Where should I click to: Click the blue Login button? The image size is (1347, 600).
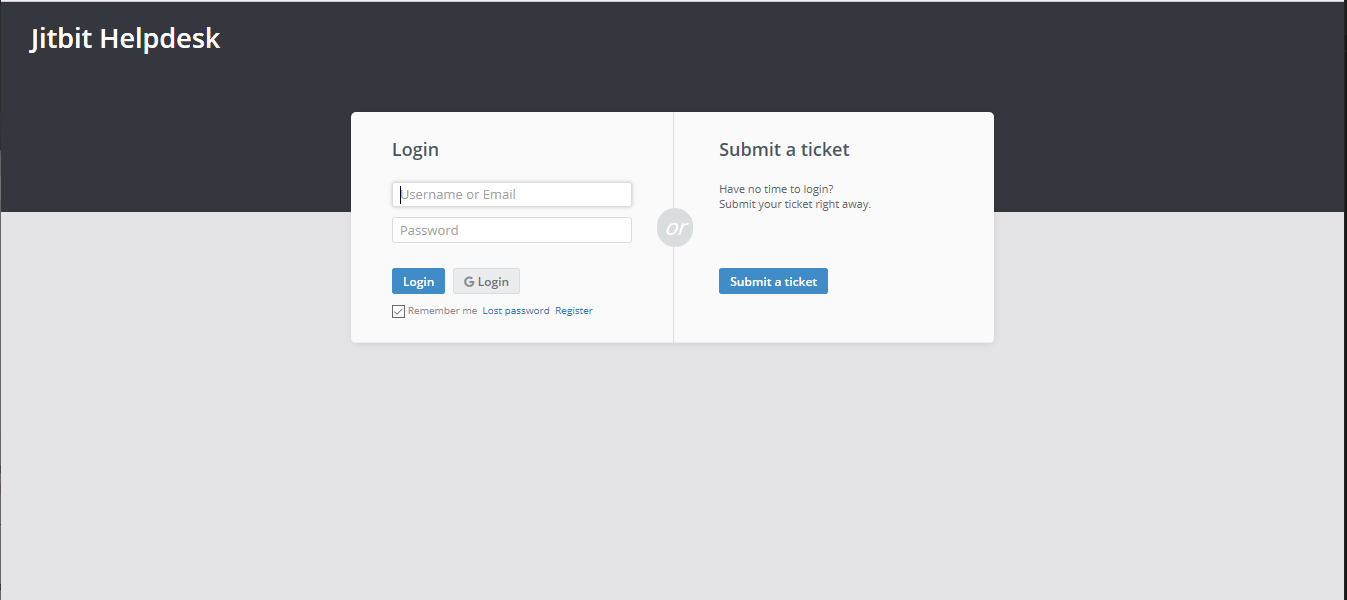tap(418, 282)
